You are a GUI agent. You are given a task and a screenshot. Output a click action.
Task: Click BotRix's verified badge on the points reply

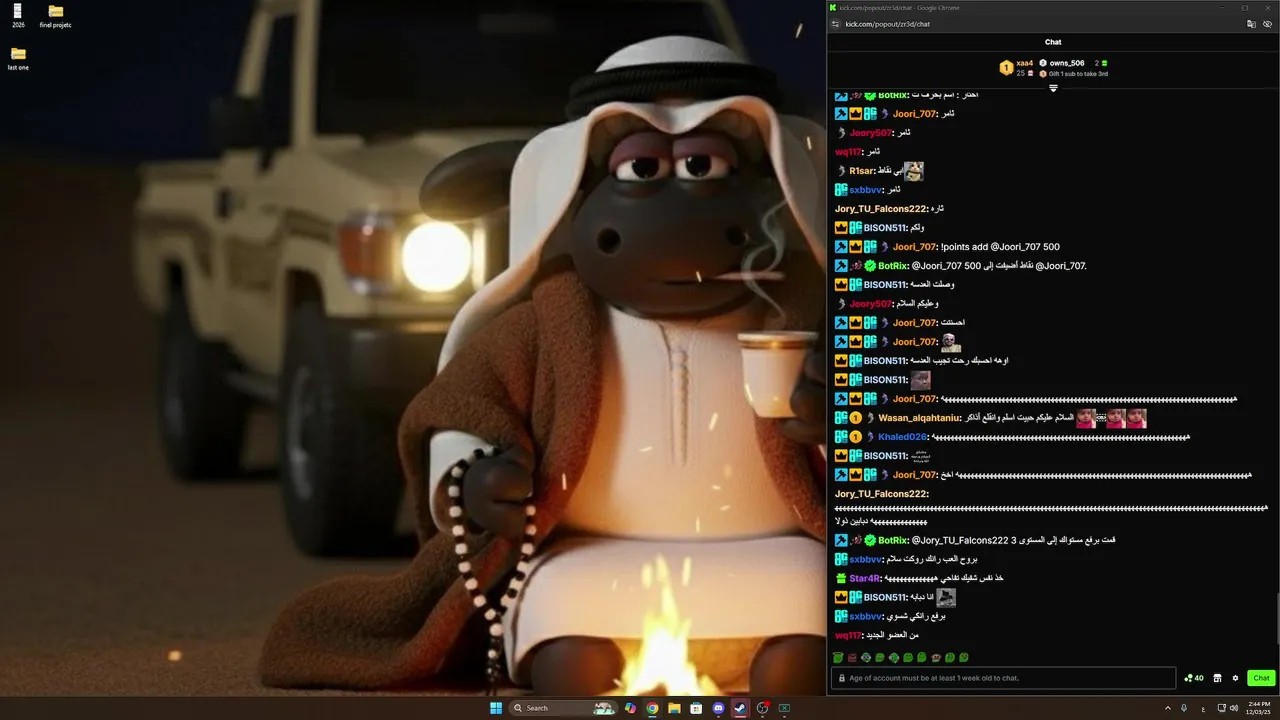[870, 266]
